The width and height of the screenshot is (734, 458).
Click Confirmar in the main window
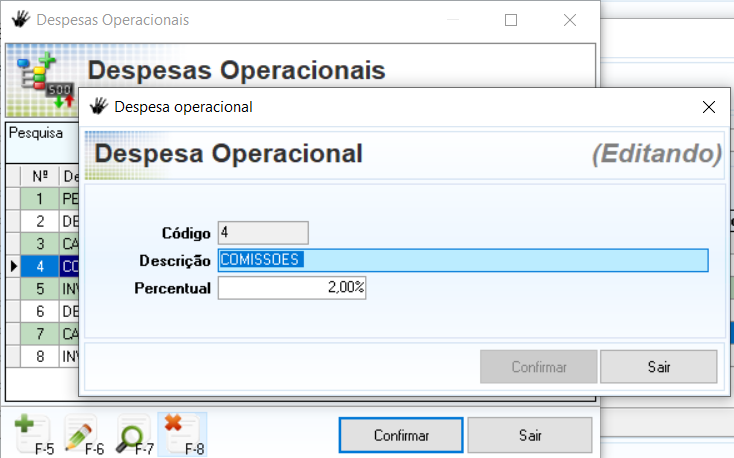[x=401, y=435]
